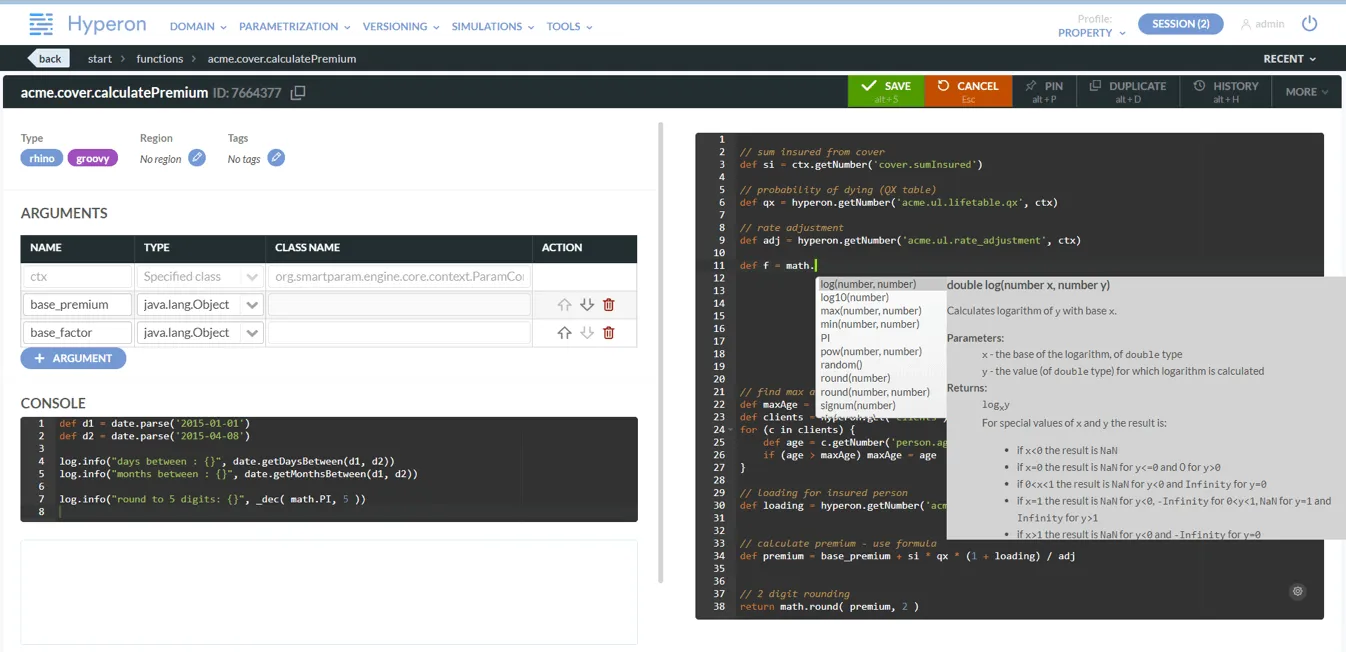Select pow(number, number) from autocomplete list
Image resolution: width=1346 pixels, height=652 pixels.
pos(871,351)
